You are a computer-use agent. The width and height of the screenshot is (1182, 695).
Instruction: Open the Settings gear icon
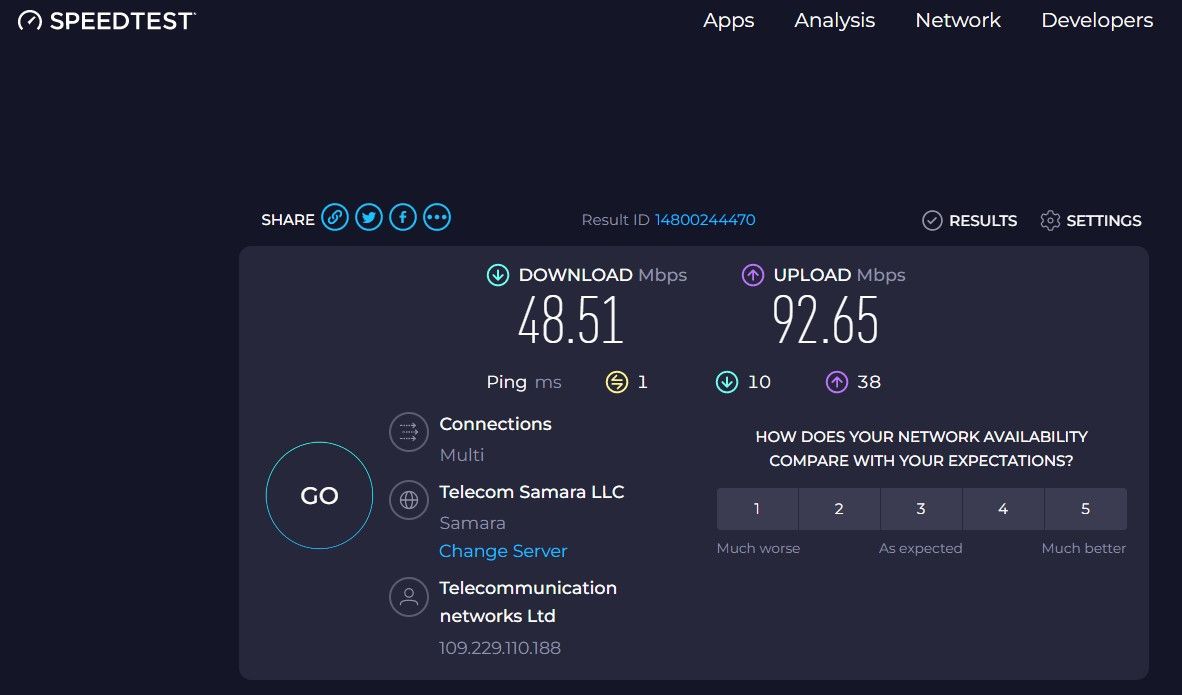(x=1050, y=220)
